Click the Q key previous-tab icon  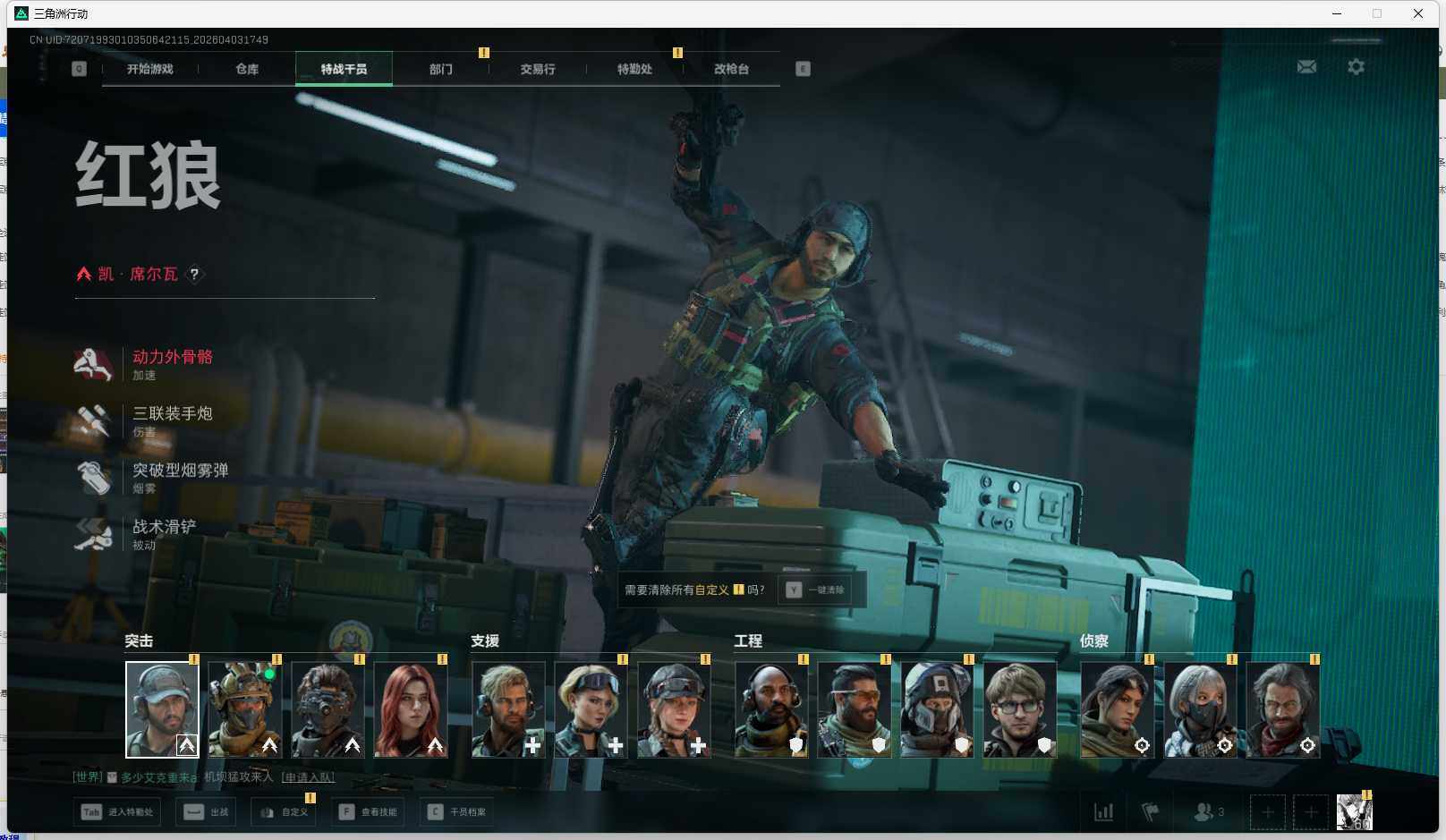79,69
